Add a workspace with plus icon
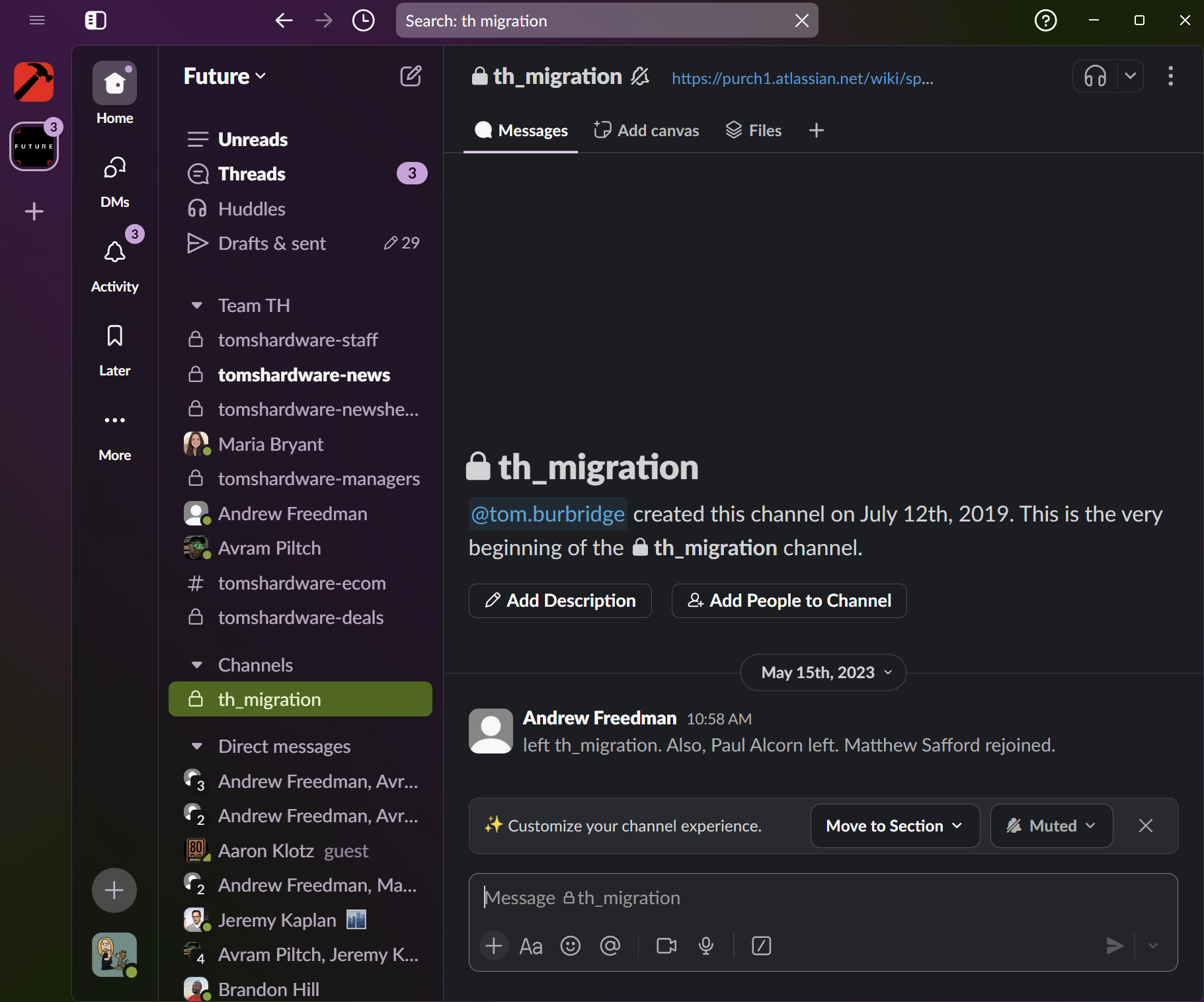Screen dimensions: 1204x1002 coord(34,212)
